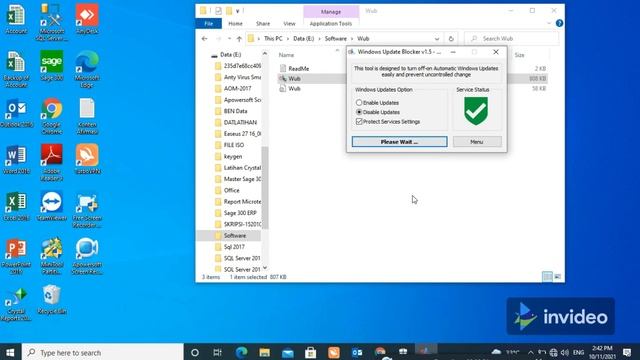Open Explorer help icon
This screenshot has height=360, width=640.
560,24
